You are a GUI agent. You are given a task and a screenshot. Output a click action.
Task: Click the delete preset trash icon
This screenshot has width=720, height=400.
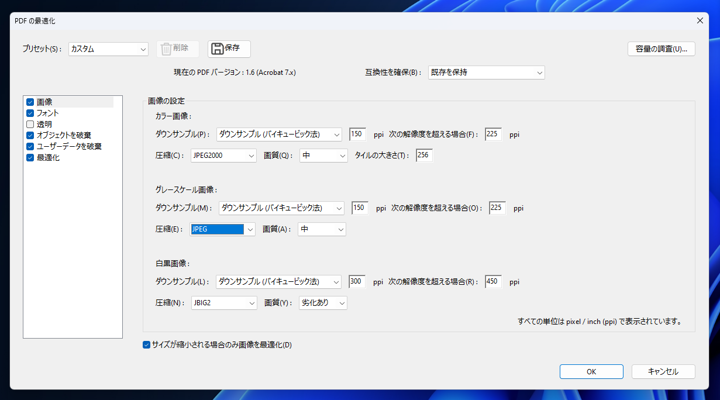(x=166, y=49)
